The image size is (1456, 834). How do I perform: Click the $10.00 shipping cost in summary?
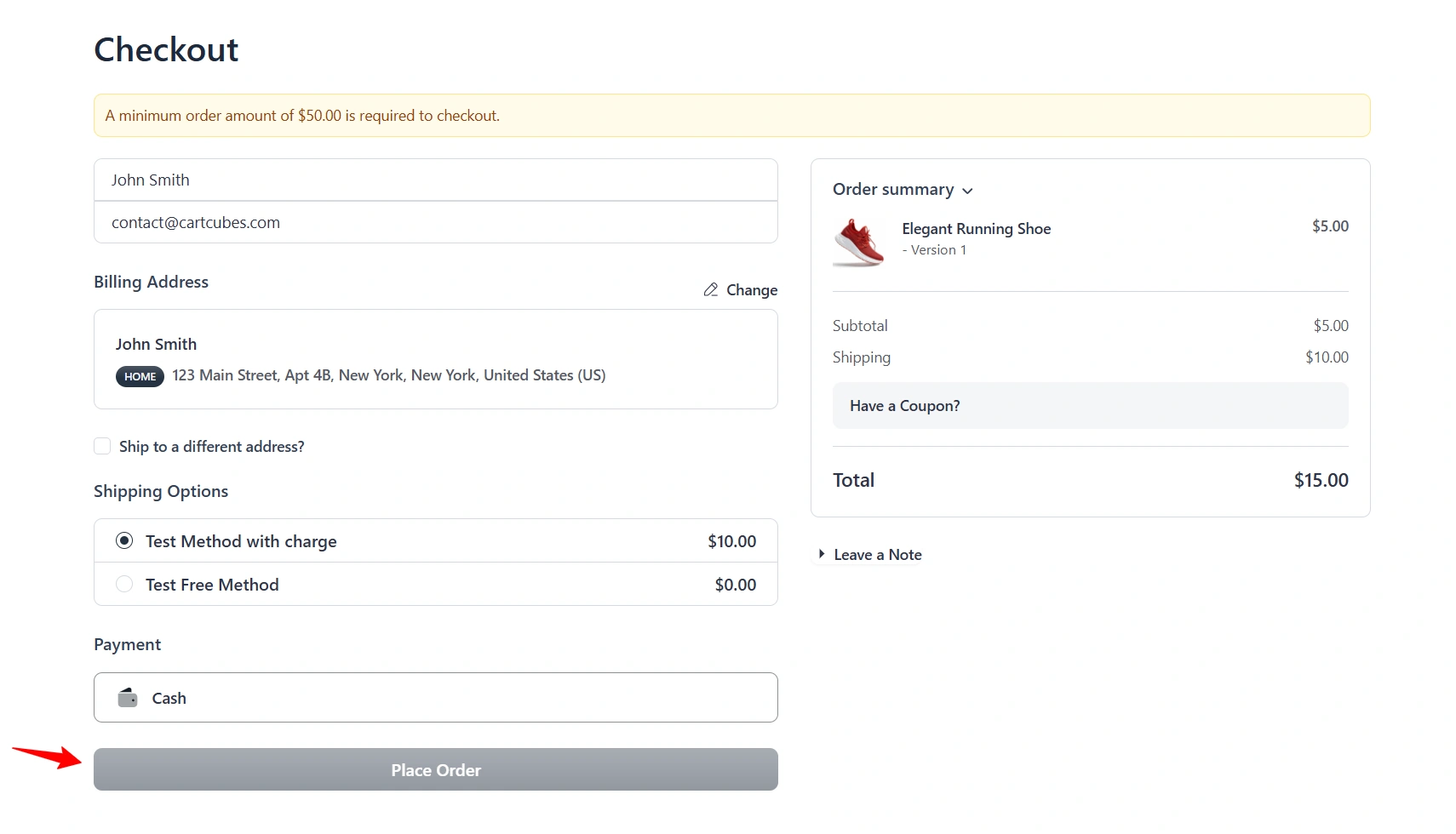[1327, 357]
